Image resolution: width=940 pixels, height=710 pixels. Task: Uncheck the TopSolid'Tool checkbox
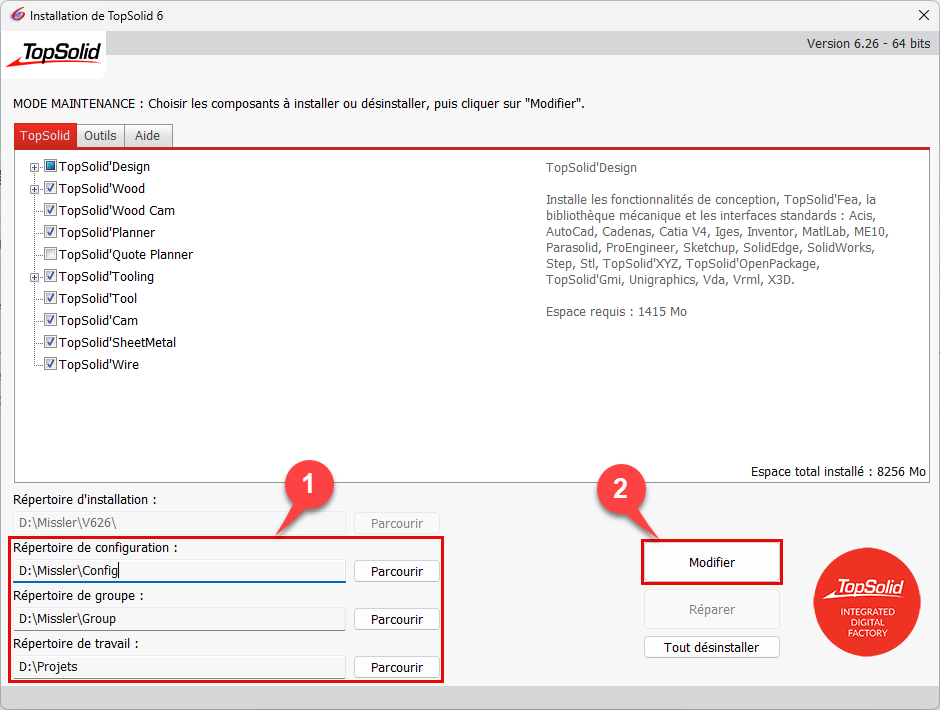[x=50, y=298]
